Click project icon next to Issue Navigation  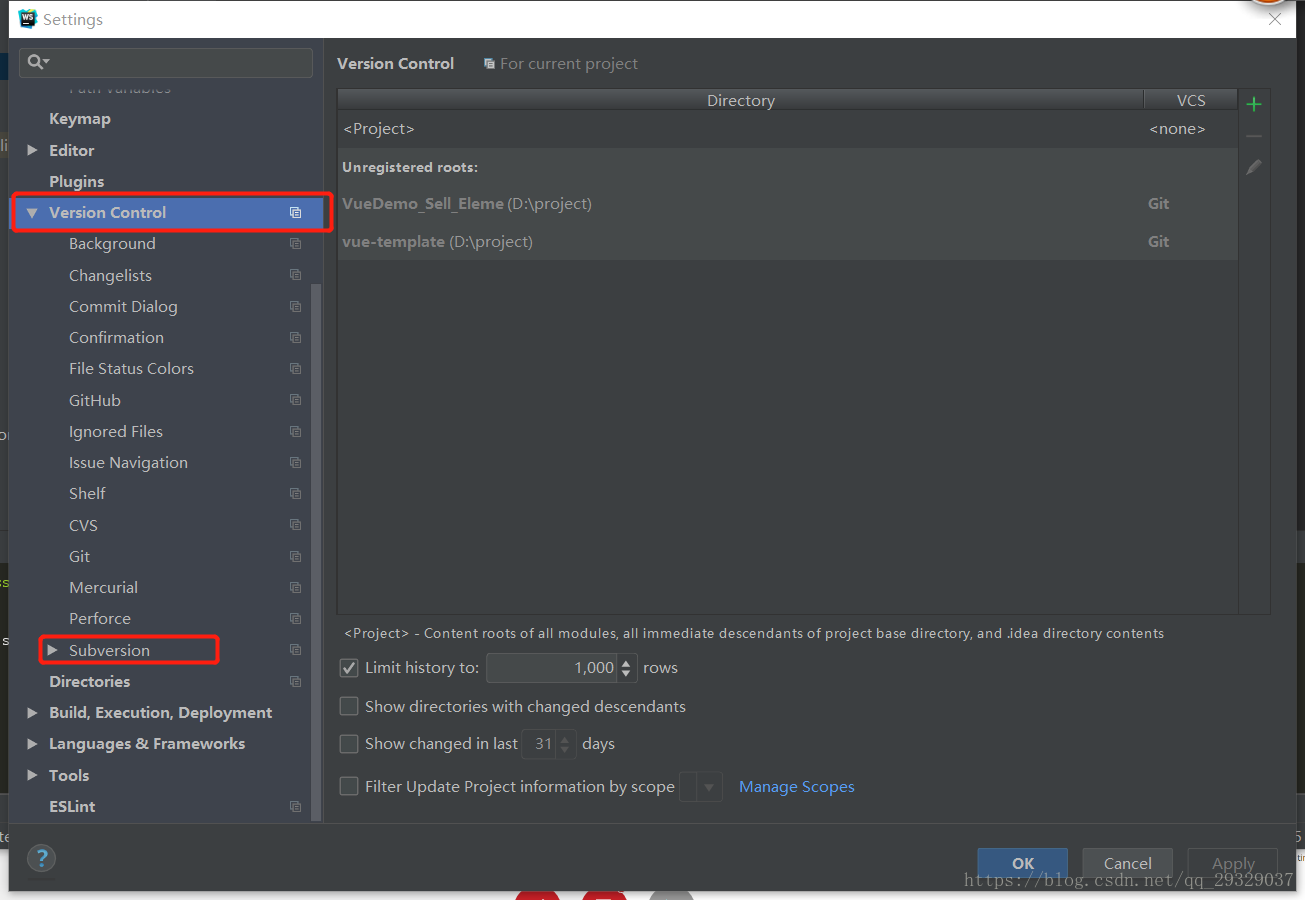click(x=295, y=462)
